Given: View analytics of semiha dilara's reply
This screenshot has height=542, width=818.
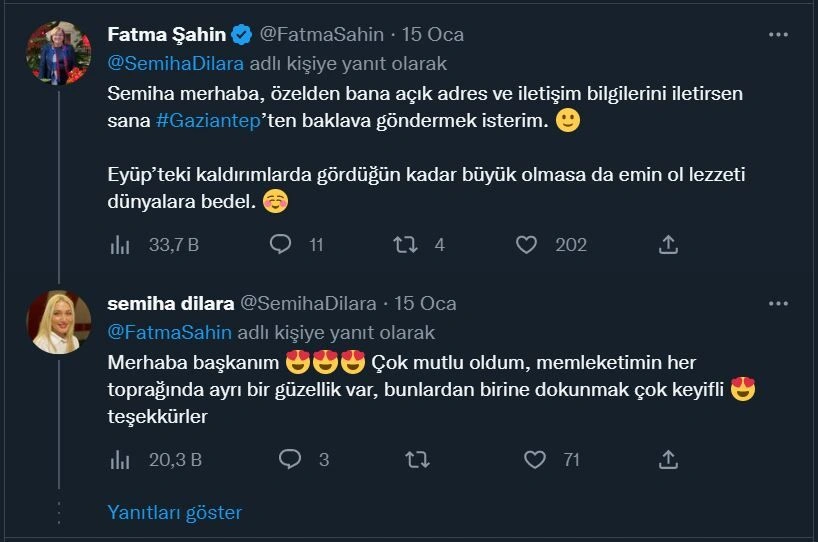Looking at the screenshot, I should click(x=120, y=459).
